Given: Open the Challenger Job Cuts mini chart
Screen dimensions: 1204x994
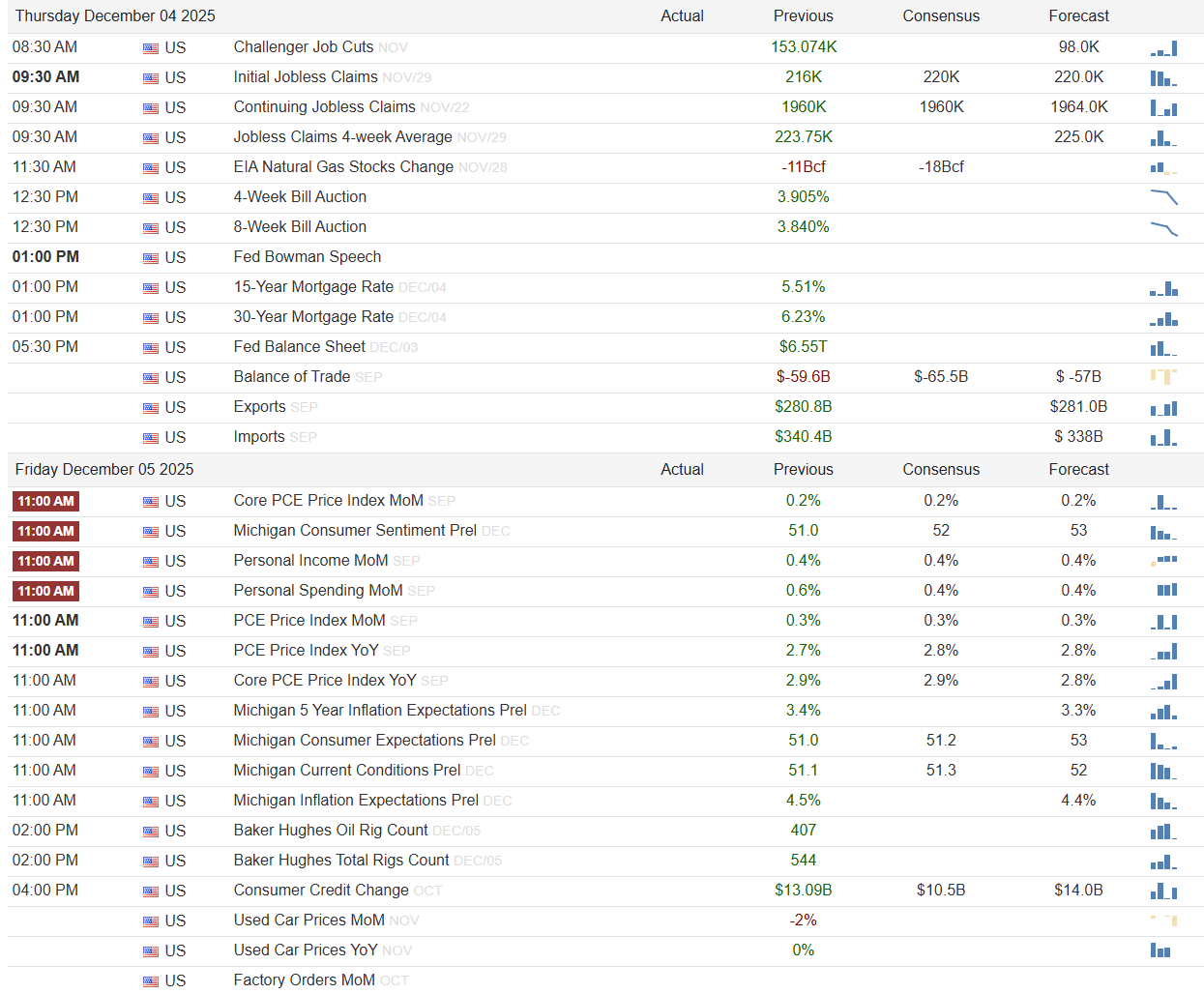Looking at the screenshot, I should [1163, 48].
